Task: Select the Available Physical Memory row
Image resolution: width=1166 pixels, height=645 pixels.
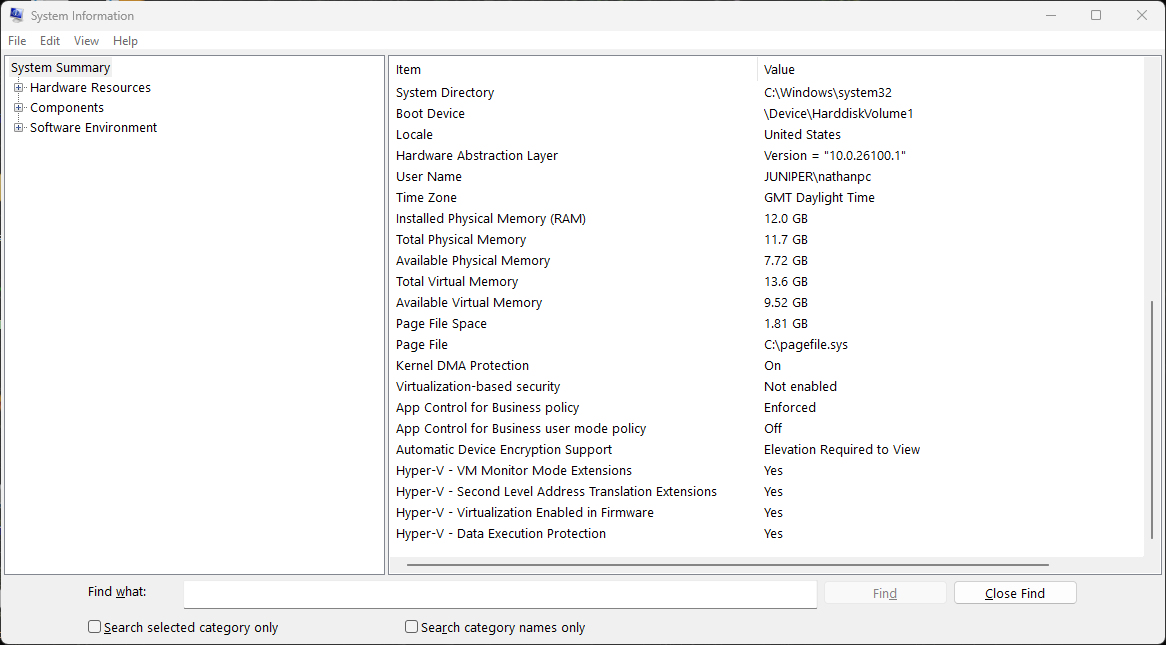Action: pyautogui.click(x=766, y=260)
